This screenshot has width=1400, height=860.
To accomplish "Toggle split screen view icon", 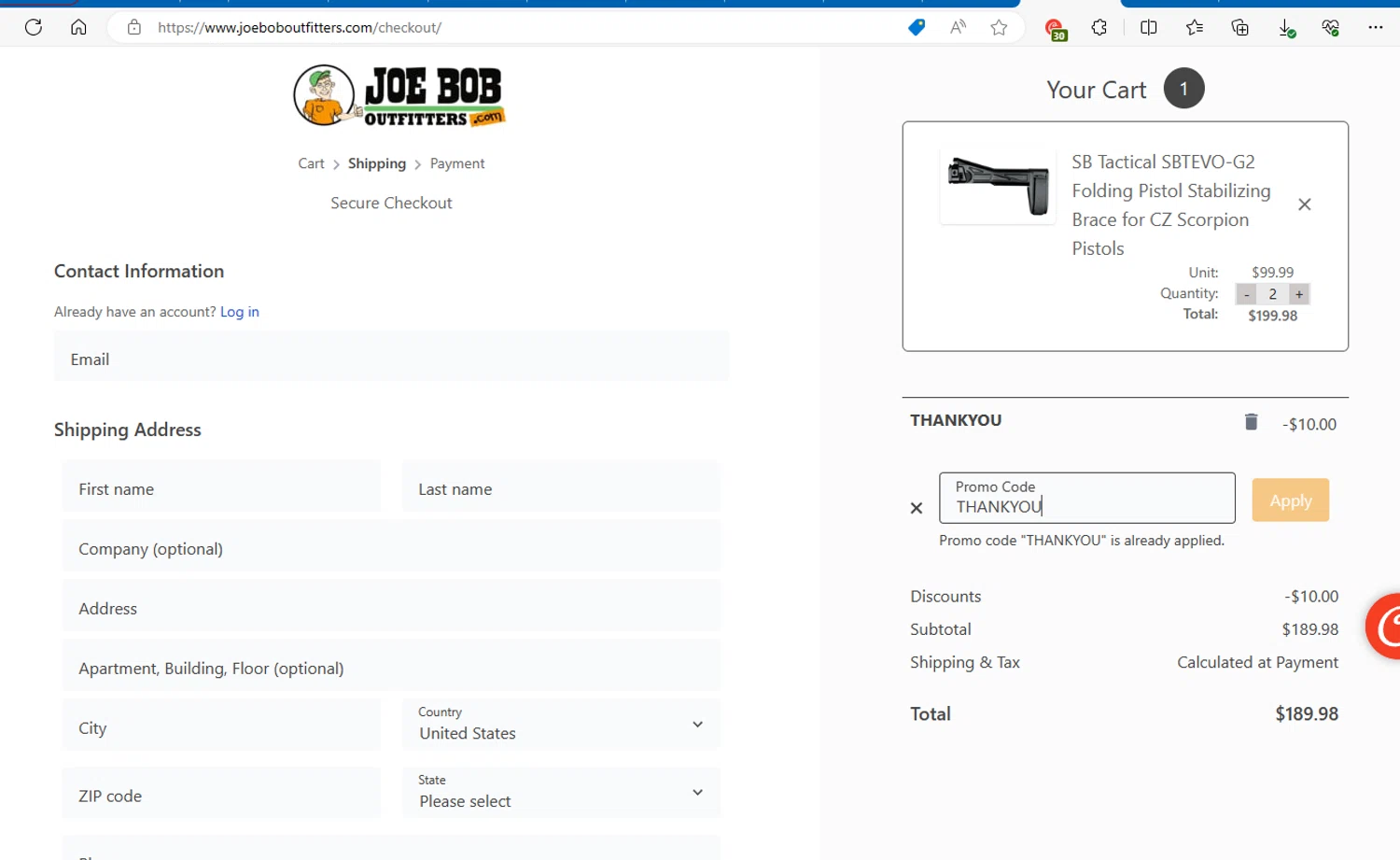I will [1149, 27].
